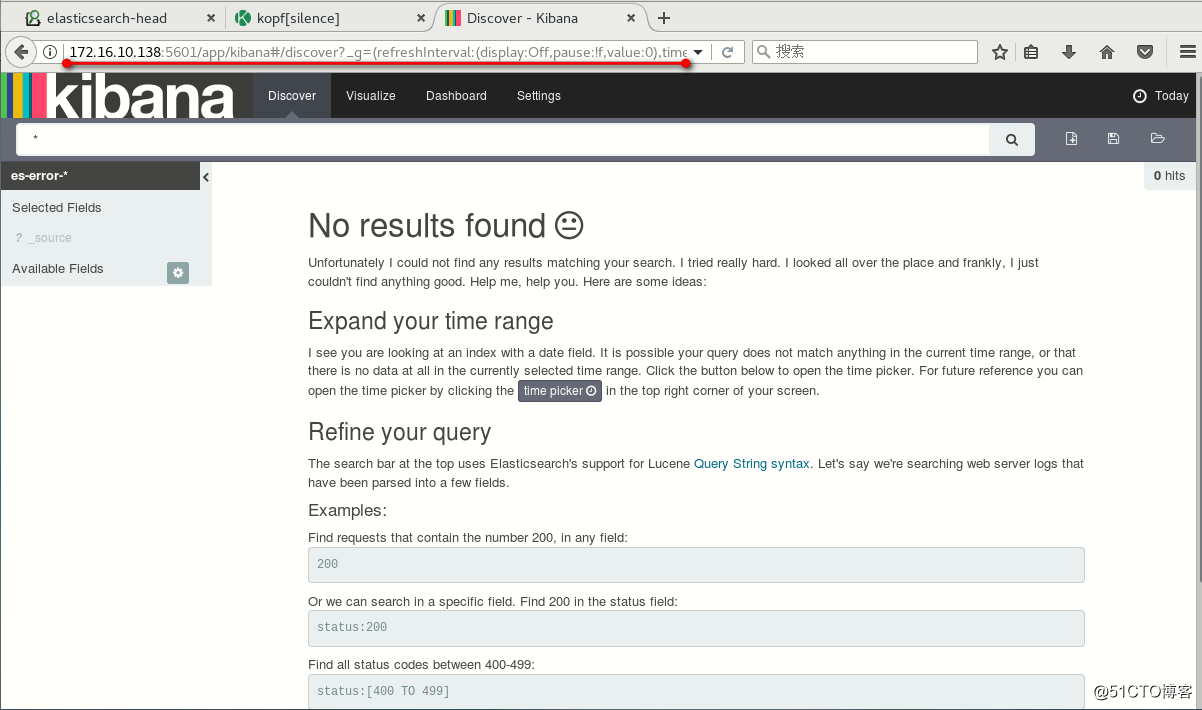Open the bookmarks list icon

click(1032, 52)
